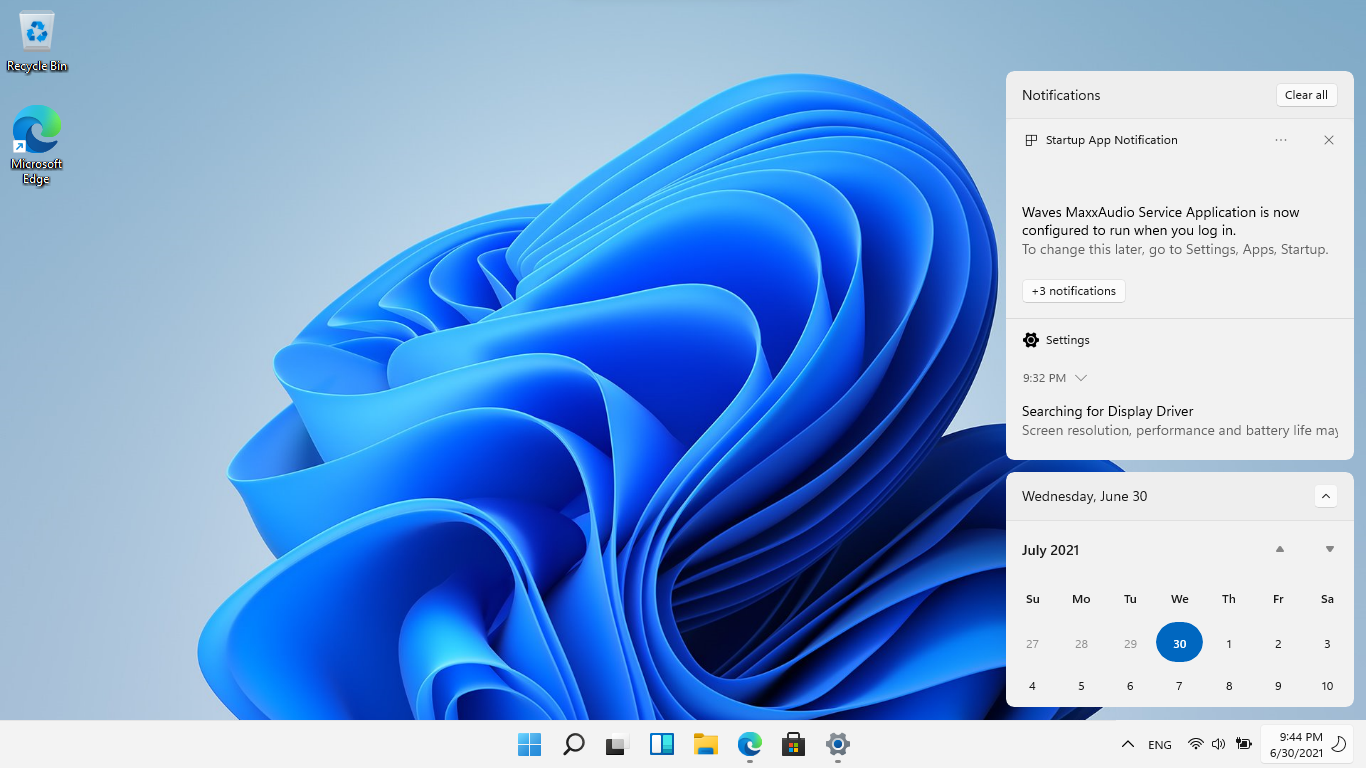Click the 9:44 PM clock and date
The image size is (1366, 768).
click(1296, 744)
